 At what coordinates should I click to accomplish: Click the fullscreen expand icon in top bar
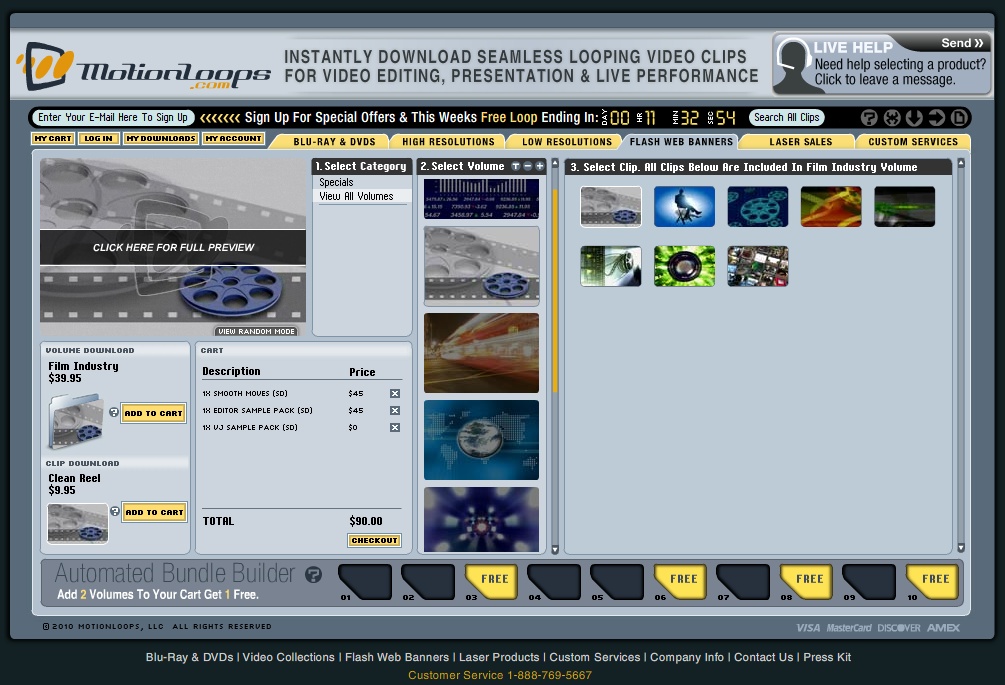pyautogui.click(x=892, y=118)
